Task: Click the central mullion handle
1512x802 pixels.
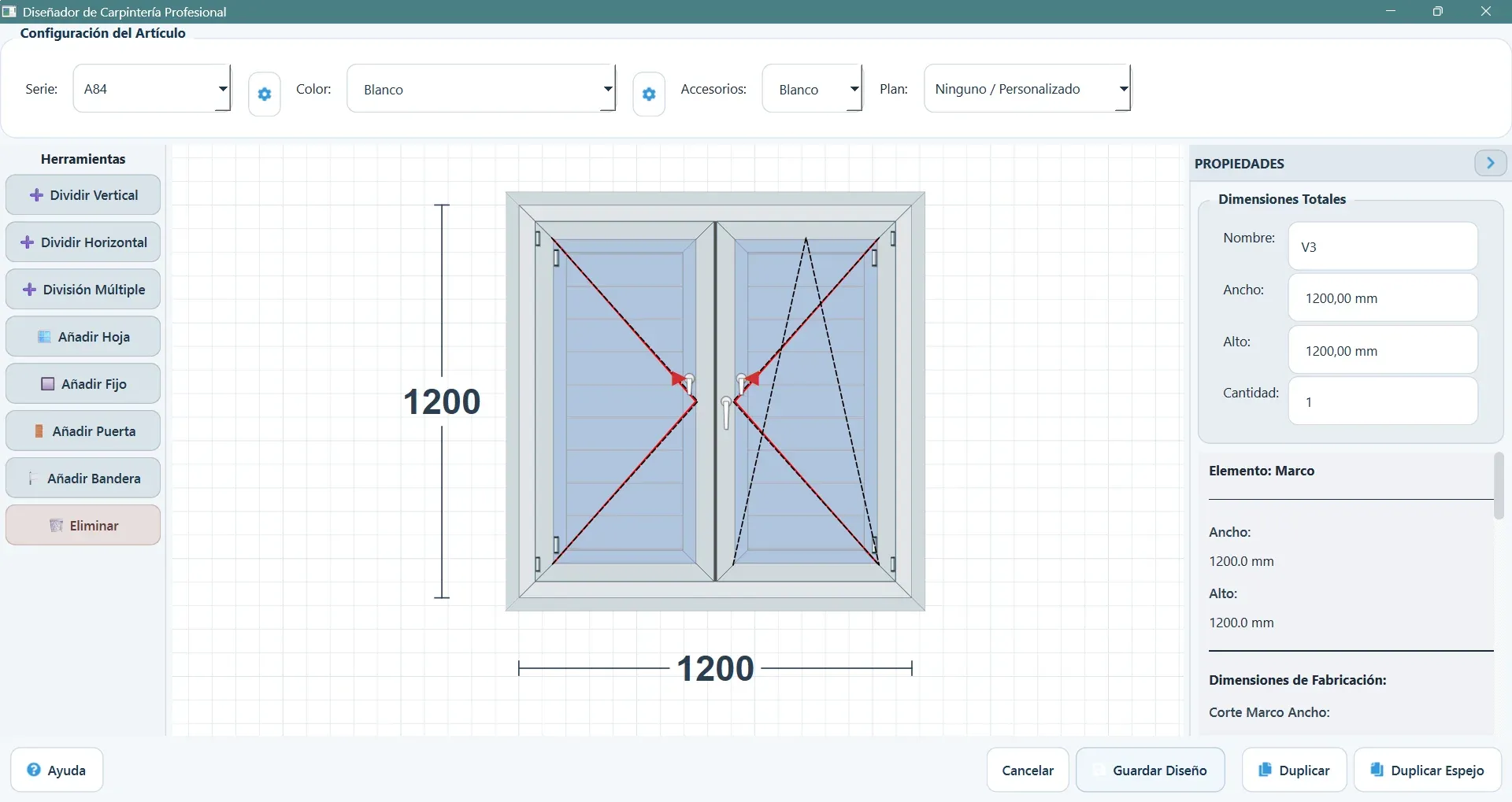Action: click(726, 412)
